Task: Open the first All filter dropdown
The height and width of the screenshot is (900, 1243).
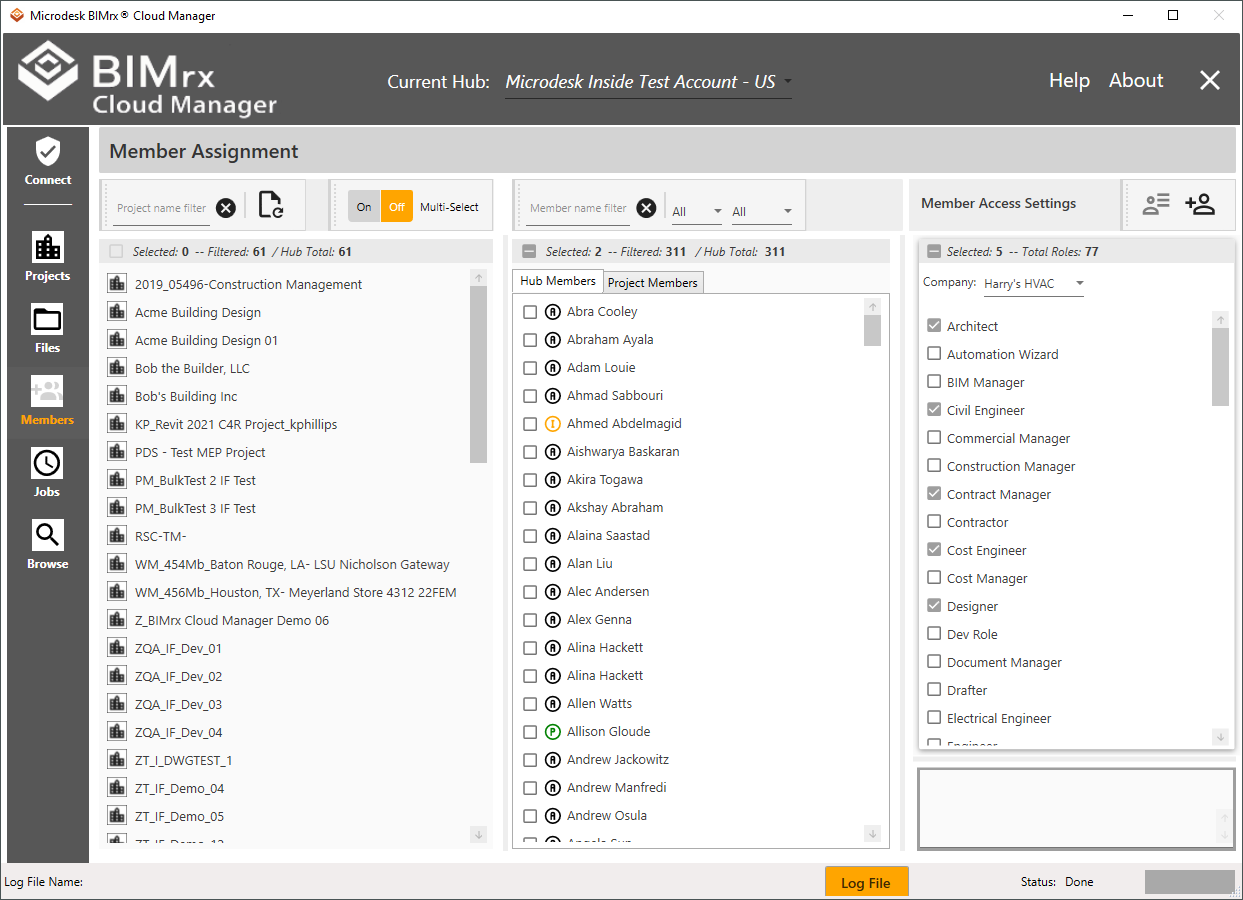Action: click(x=697, y=211)
